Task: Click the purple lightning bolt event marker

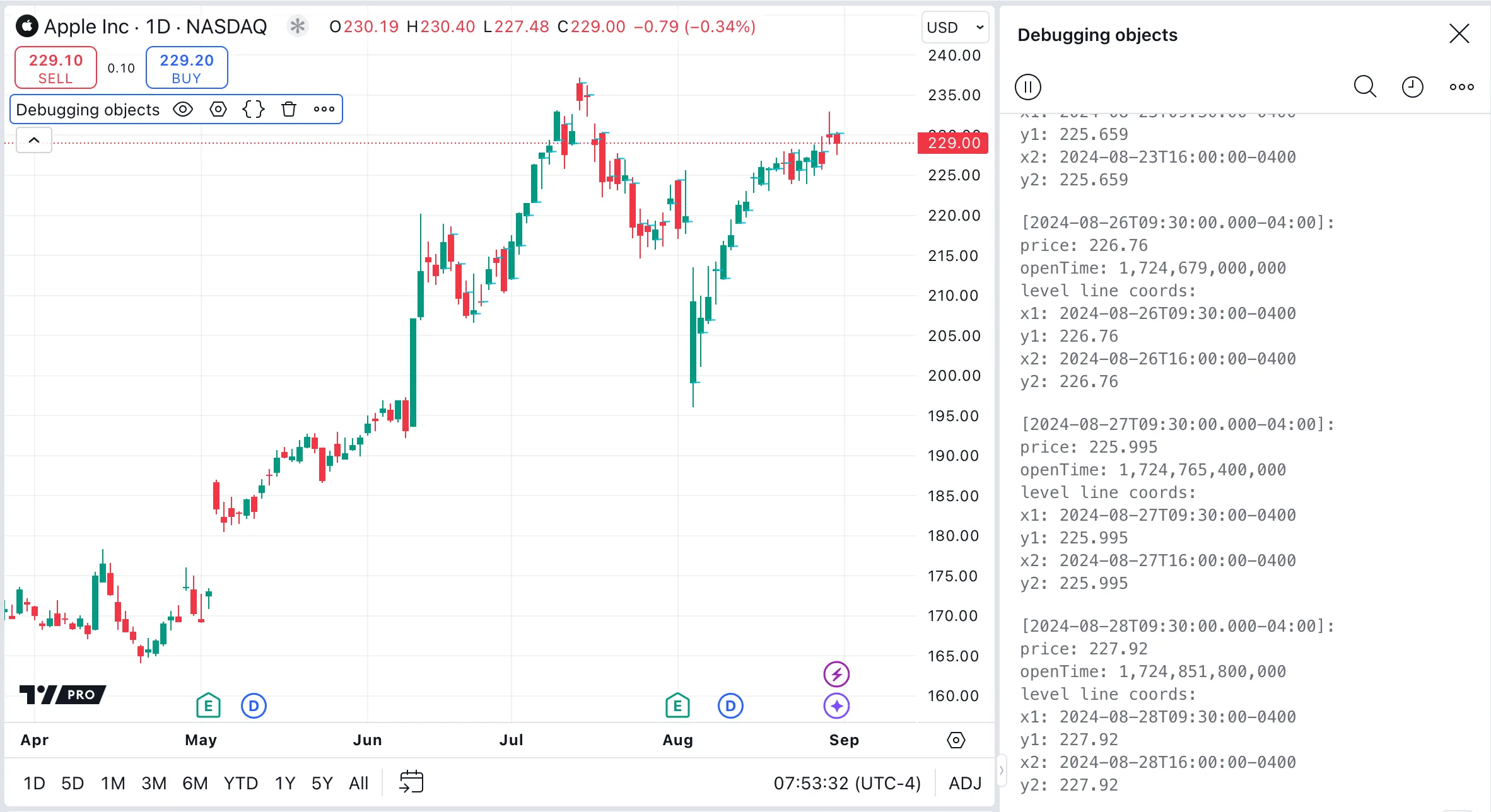Action: 836,674
